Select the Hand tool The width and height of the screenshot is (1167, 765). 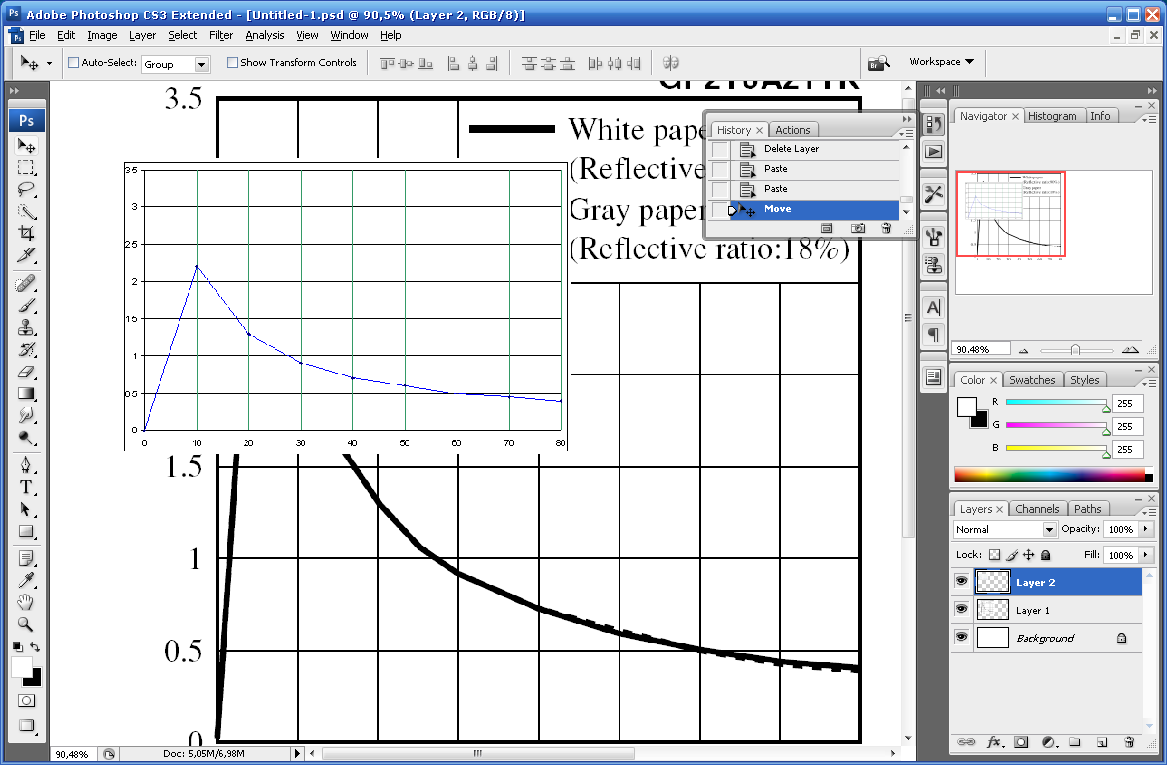(27, 602)
